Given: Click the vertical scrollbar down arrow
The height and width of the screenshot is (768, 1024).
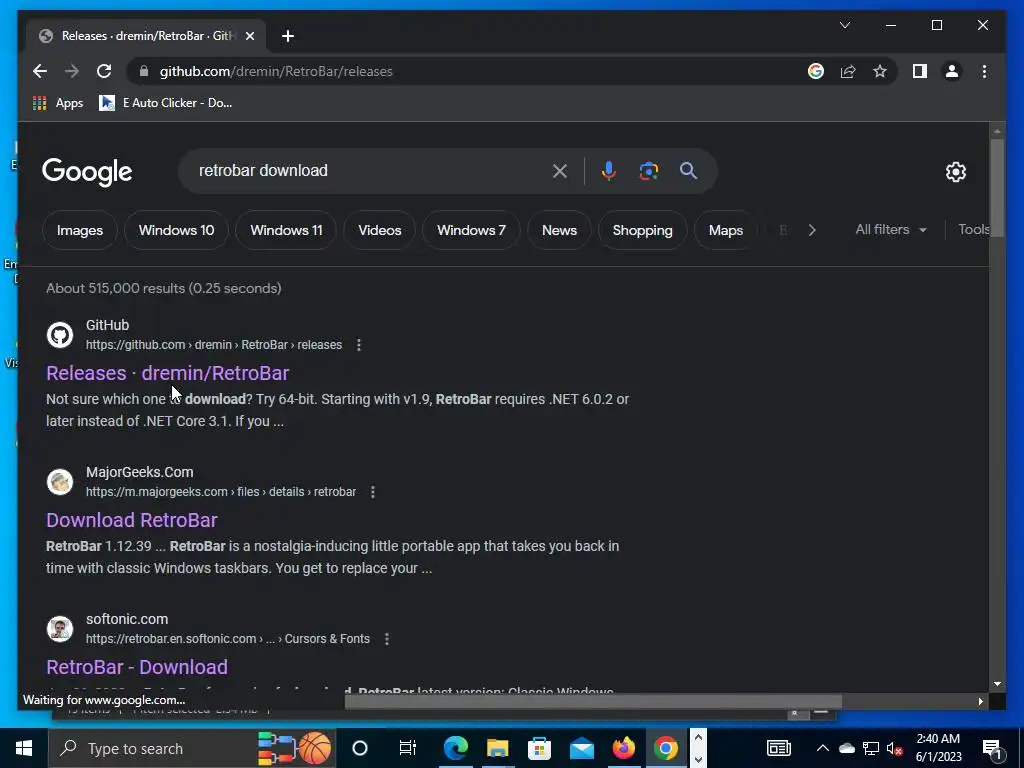Looking at the screenshot, I should pyautogui.click(x=997, y=684).
